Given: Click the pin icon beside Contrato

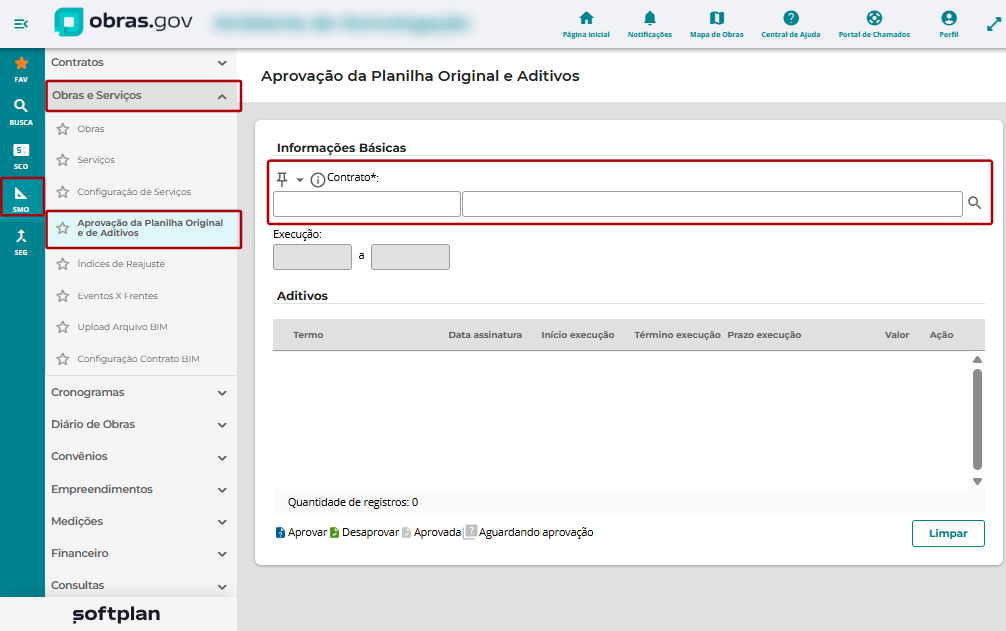Looking at the screenshot, I should pos(282,179).
